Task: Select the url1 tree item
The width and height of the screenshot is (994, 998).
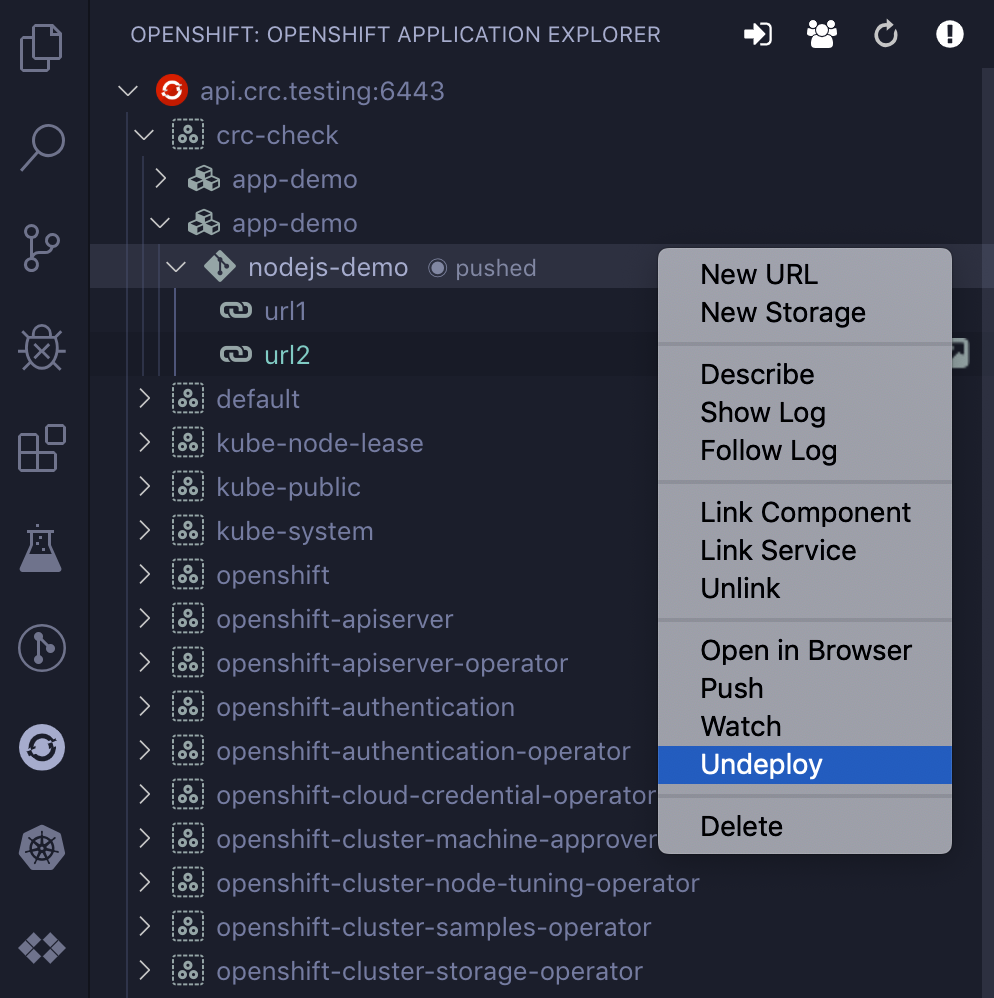Action: click(285, 312)
